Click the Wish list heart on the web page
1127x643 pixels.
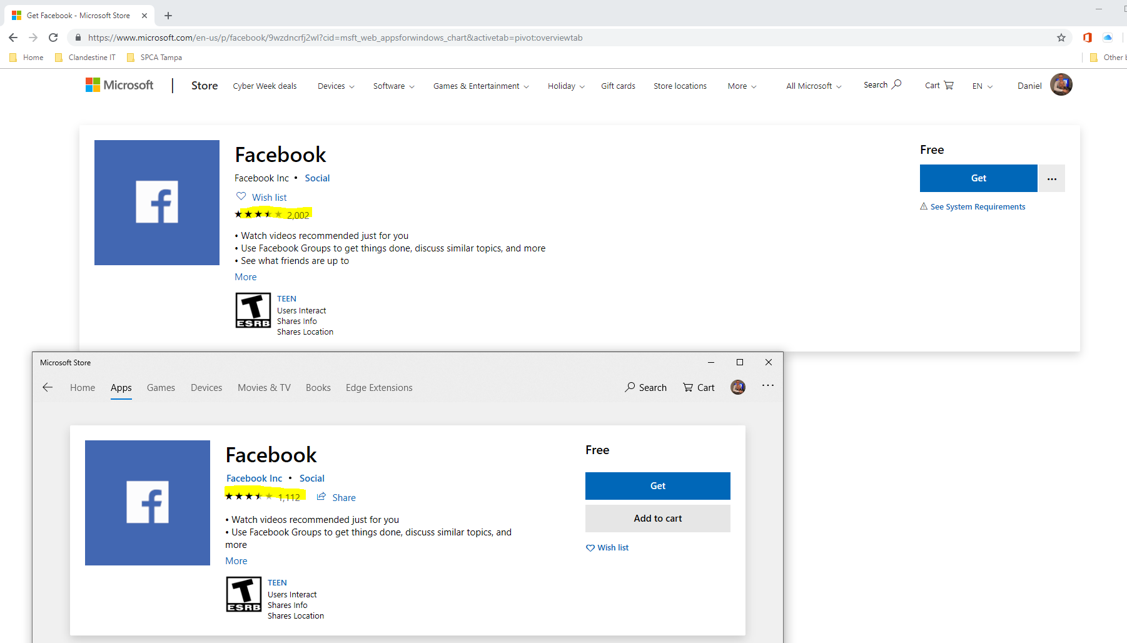(241, 196)
